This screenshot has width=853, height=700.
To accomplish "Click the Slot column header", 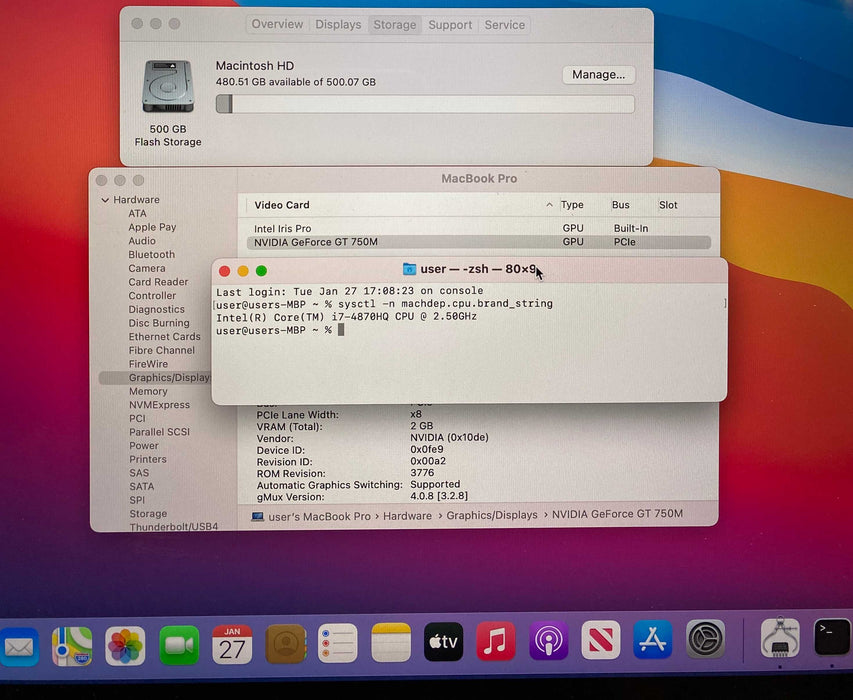I will (x=668, y=205).
